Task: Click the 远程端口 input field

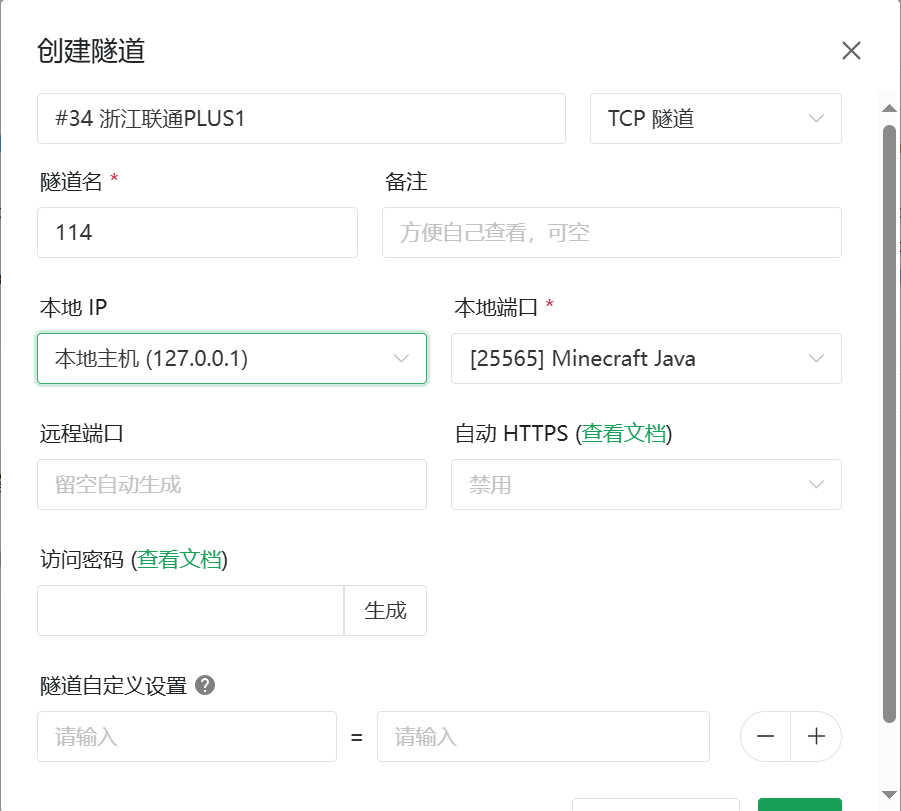Action: [x=231, y=484]
